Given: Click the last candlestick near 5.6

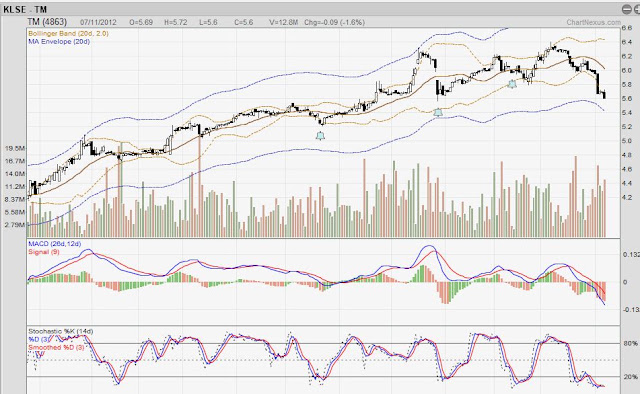Looking at the screenshot, I should click(x=604, y=95).
